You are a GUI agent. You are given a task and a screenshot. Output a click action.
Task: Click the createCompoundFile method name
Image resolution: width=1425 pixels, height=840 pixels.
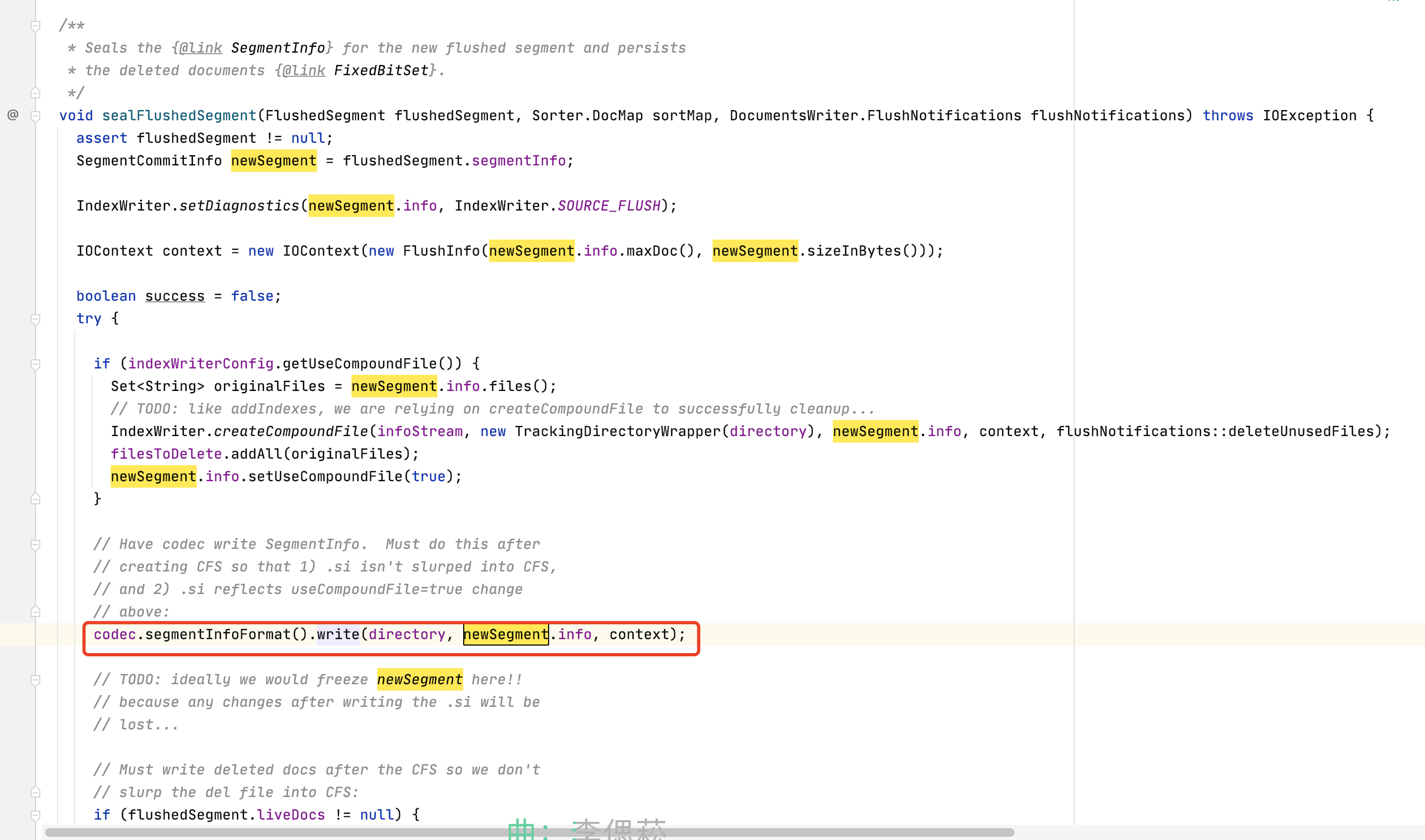pyautogui.click(x=291, y=431)
